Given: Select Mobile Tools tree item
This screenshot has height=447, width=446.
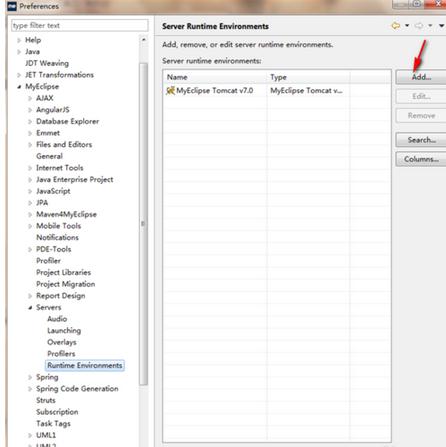Looking at the screenshot, I should point(59,226).
